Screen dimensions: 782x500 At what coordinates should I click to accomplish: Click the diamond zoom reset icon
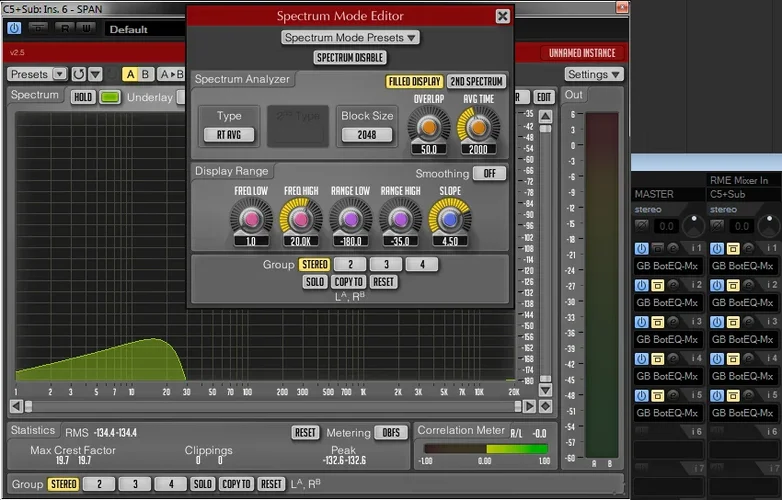click(546, 407)
